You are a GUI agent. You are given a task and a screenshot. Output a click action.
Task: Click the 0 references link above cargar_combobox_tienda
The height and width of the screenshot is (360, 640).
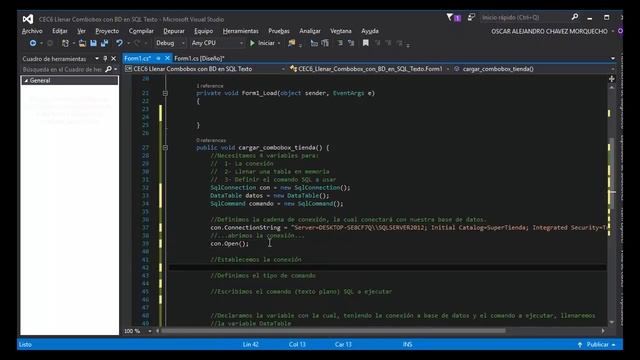pyautogui.click(x=211, y=140)
